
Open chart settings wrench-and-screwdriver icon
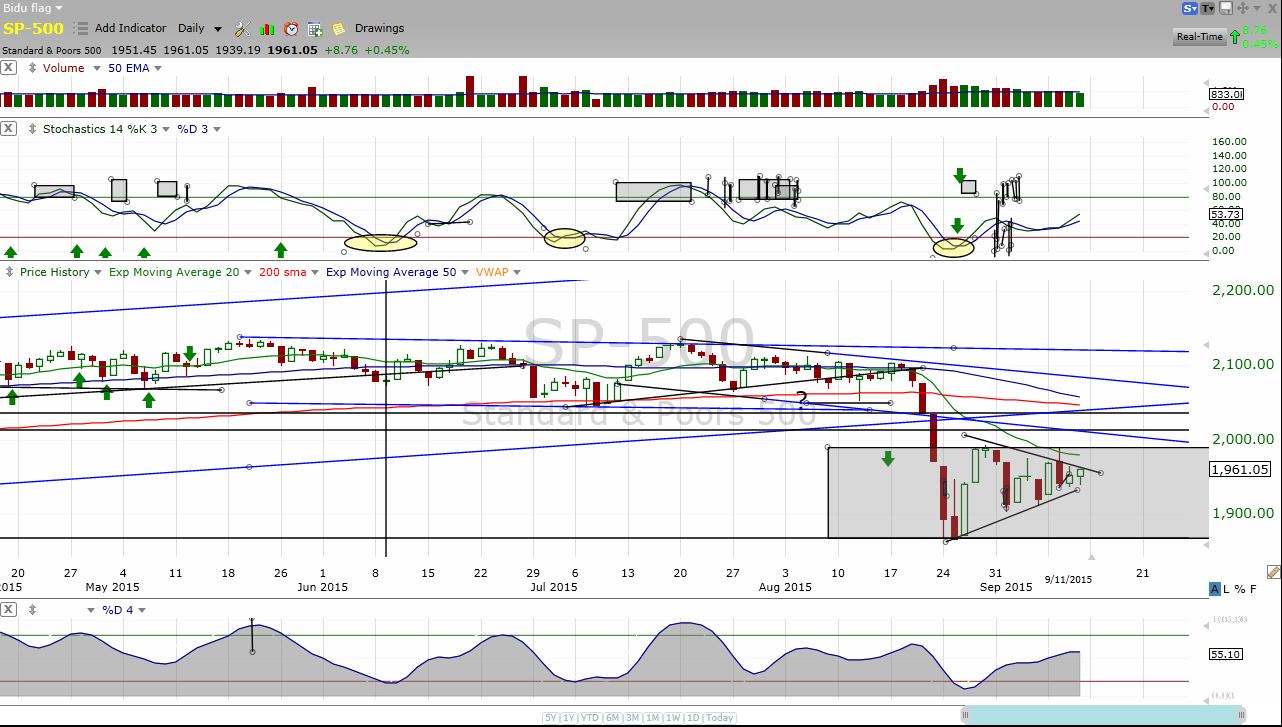(243, 29)
